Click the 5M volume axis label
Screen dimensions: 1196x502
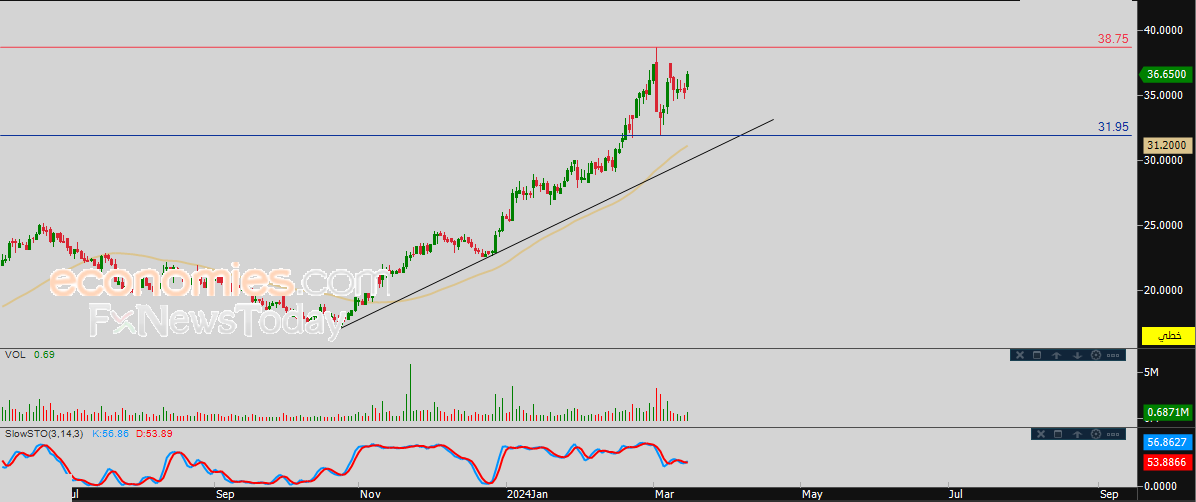click(1151, 372)
